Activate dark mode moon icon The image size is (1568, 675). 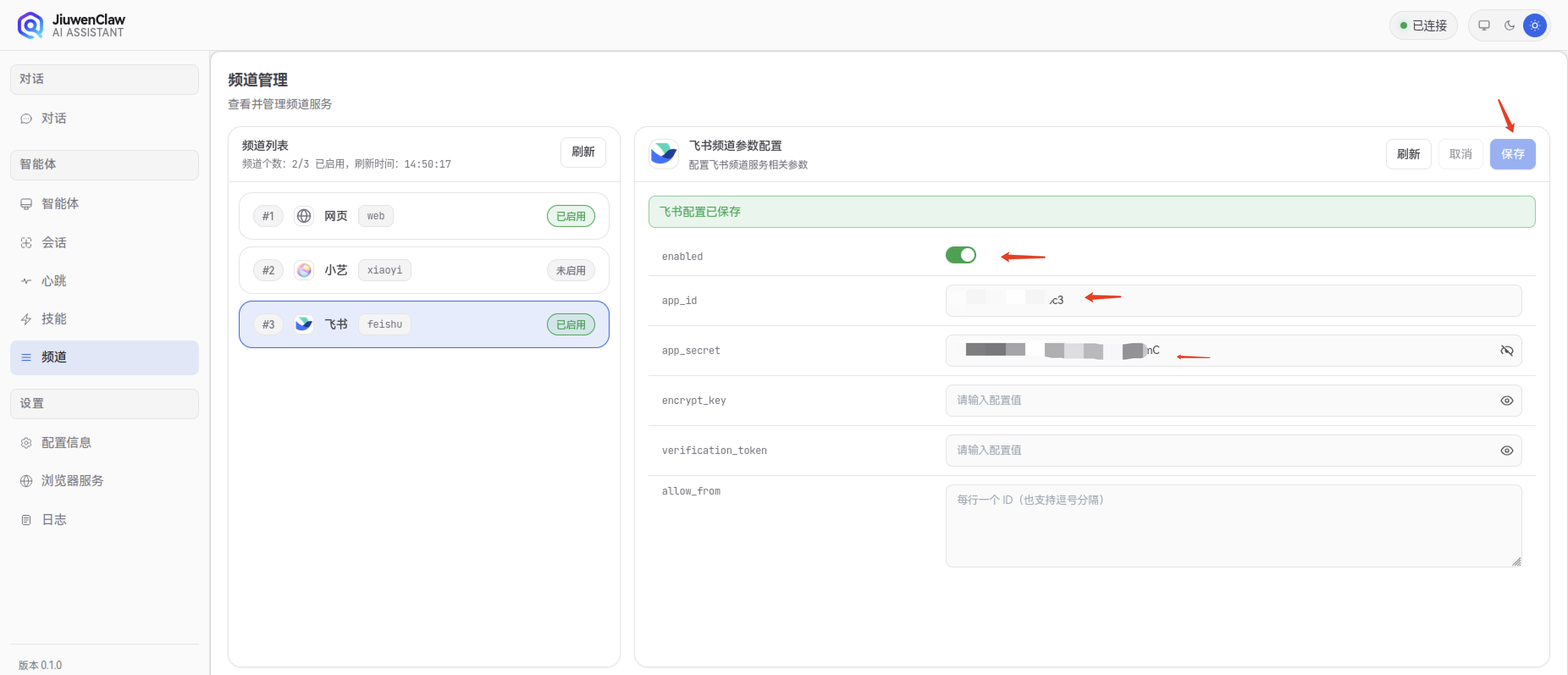pos(1509,25)
